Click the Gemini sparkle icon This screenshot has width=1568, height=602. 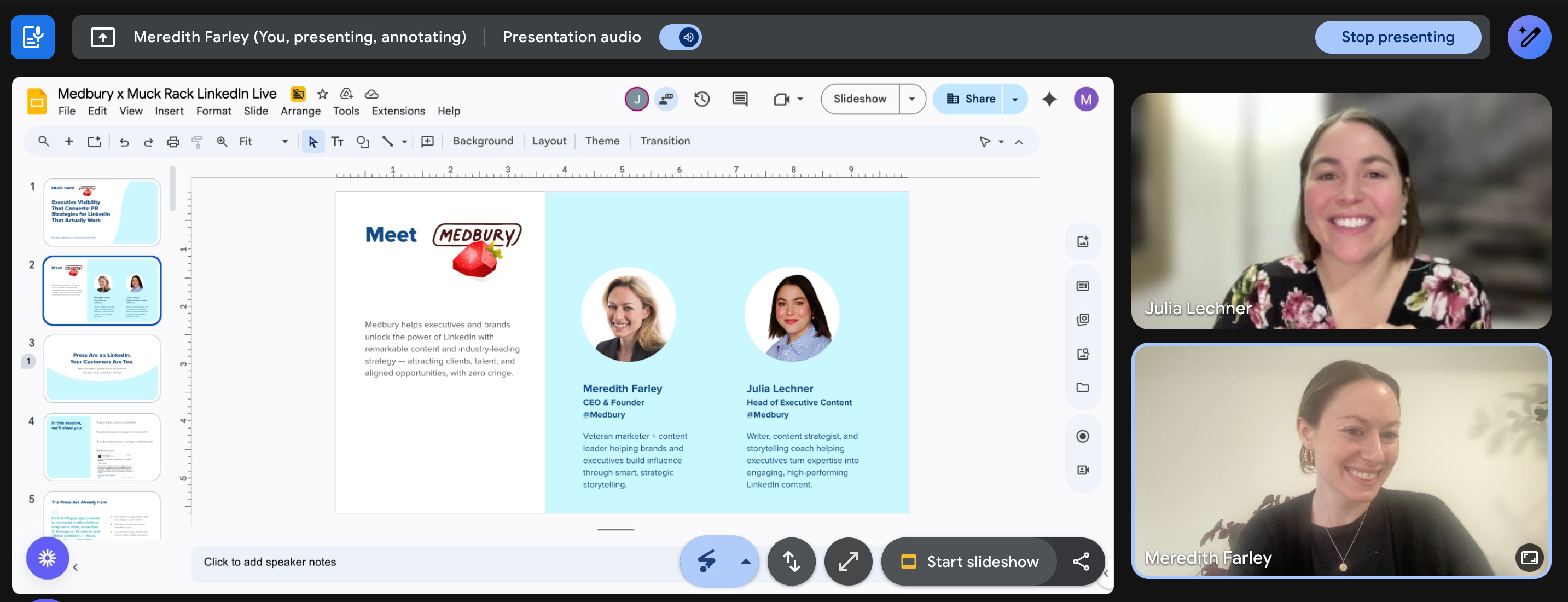click(x=1049, y=99)
